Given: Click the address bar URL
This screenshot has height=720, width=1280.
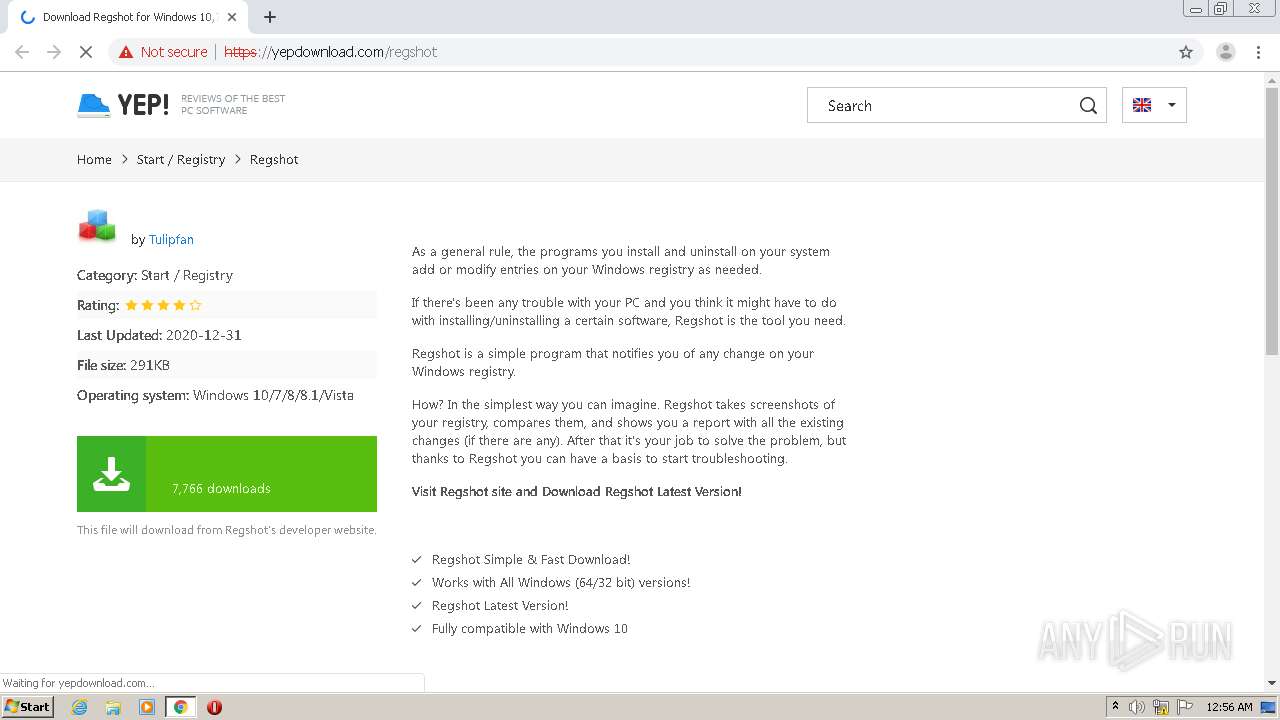Looking at the screenshot, I should click(x=330, y=52).
